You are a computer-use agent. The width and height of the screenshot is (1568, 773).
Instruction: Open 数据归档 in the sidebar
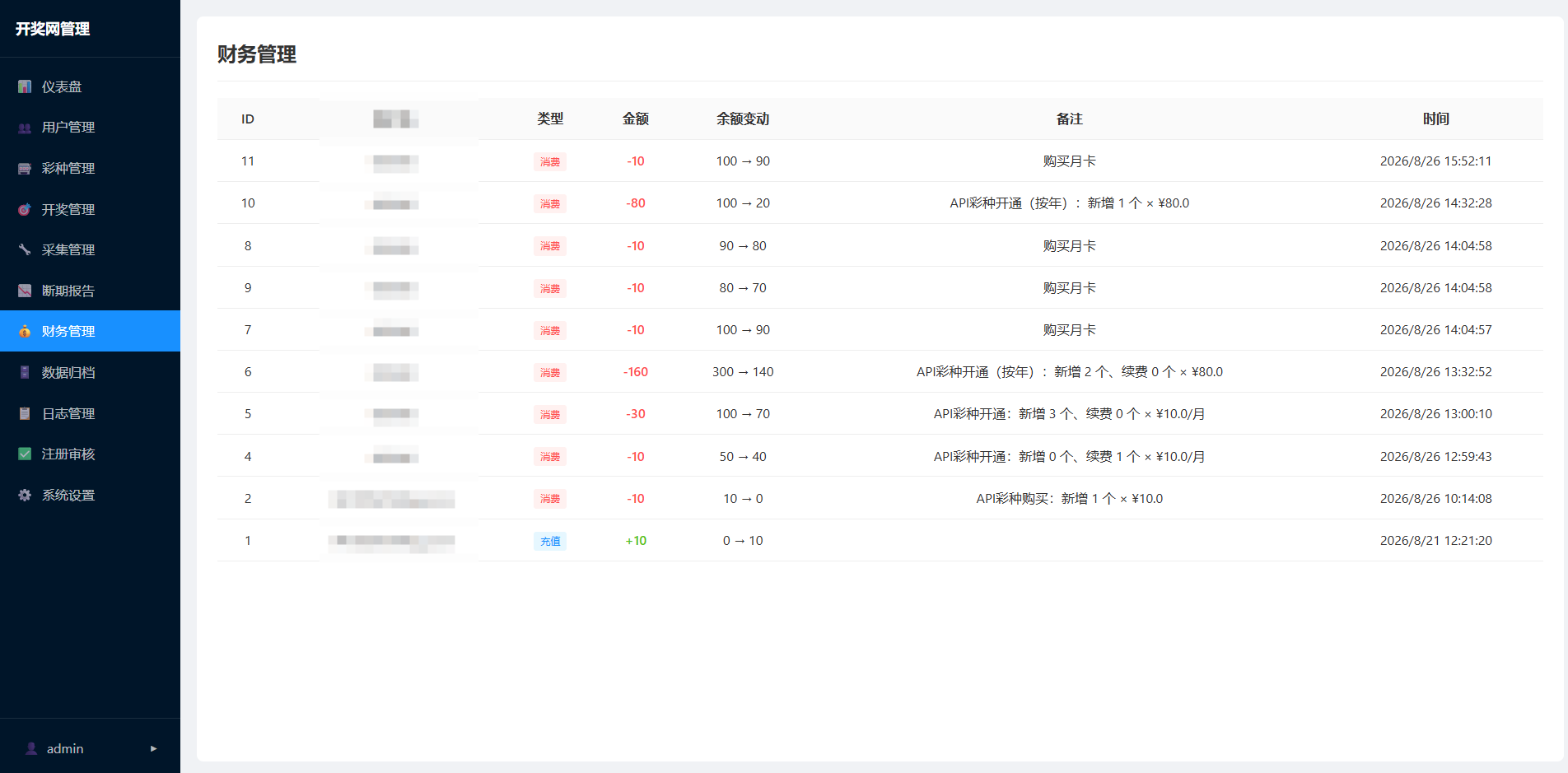coord(90,372)
